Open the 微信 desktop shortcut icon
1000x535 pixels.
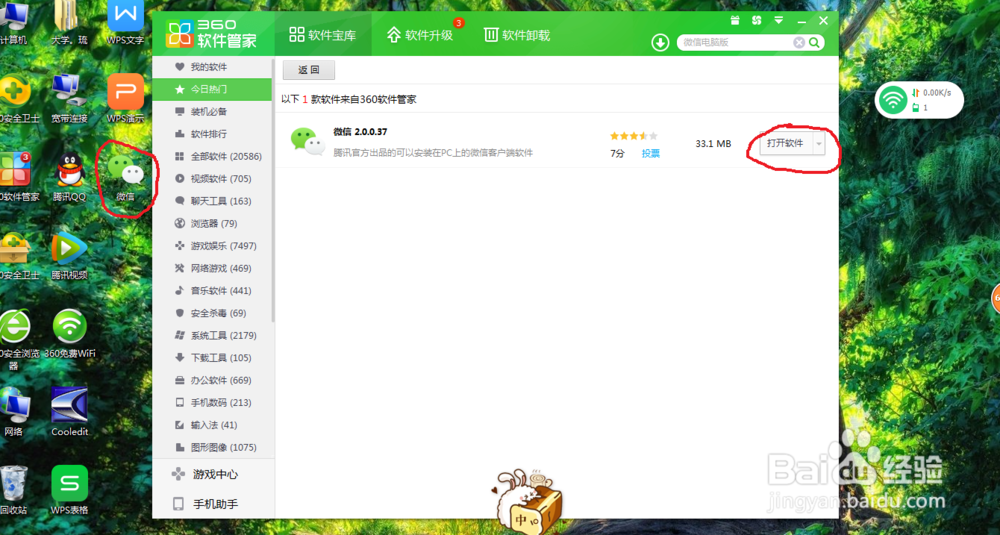click(126, 176)
